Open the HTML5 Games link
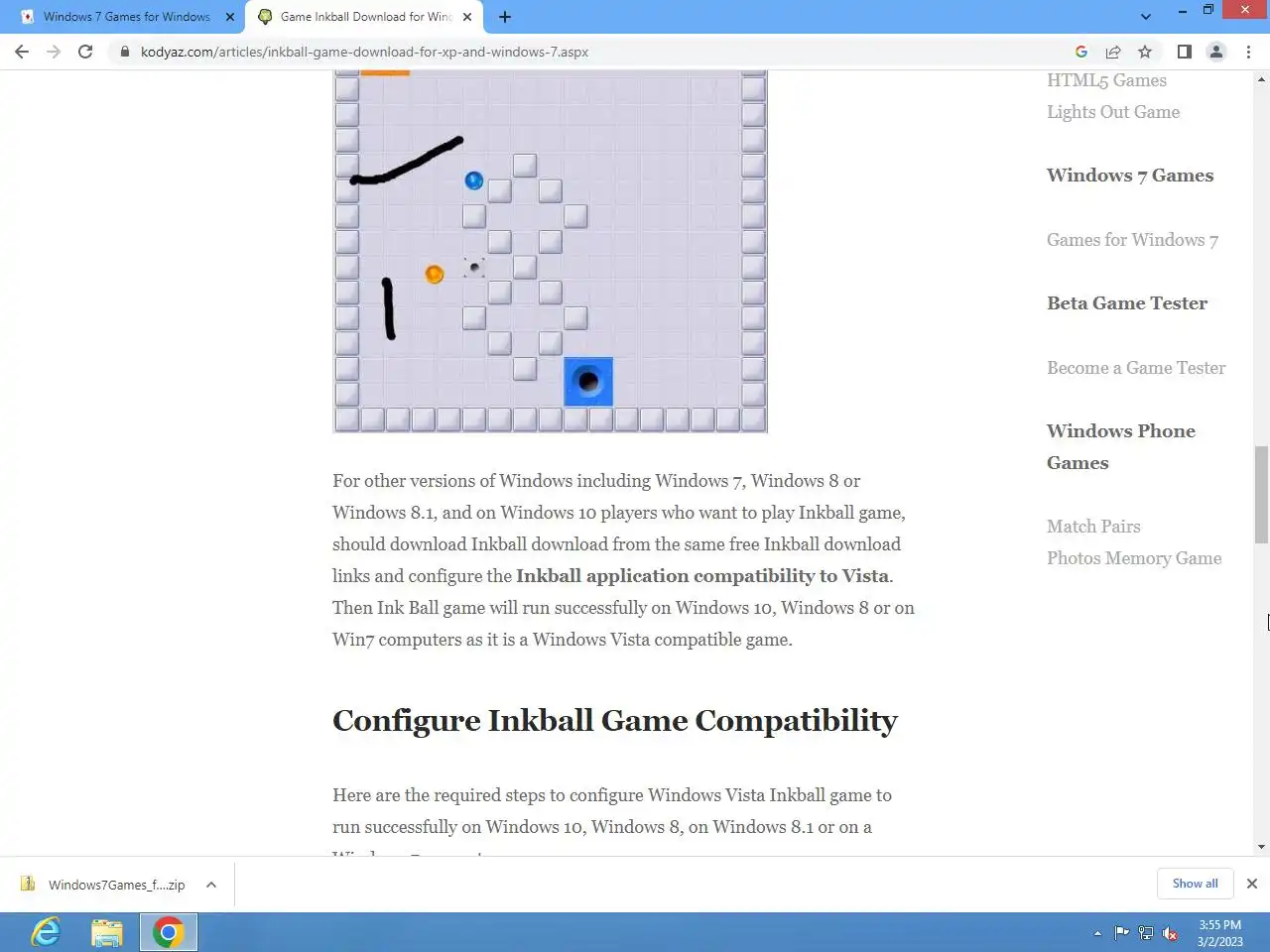 point(1106,80)
